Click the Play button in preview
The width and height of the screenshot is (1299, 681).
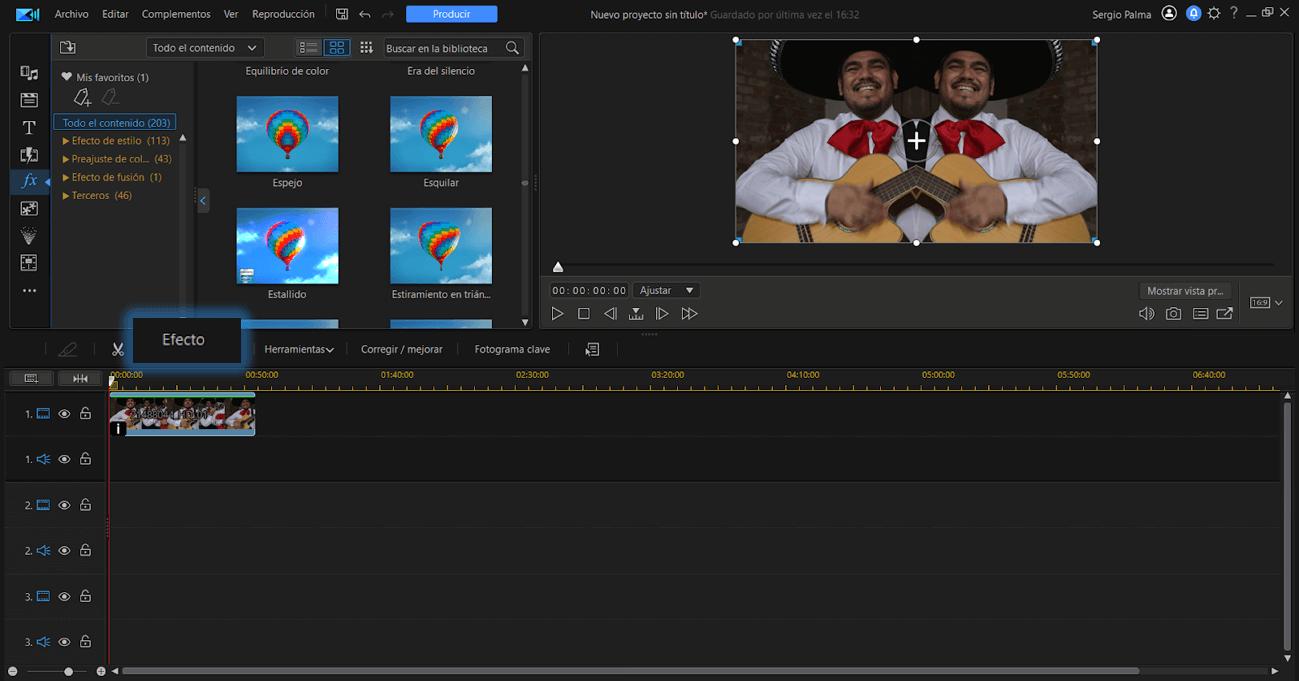[x=558, y=314]
